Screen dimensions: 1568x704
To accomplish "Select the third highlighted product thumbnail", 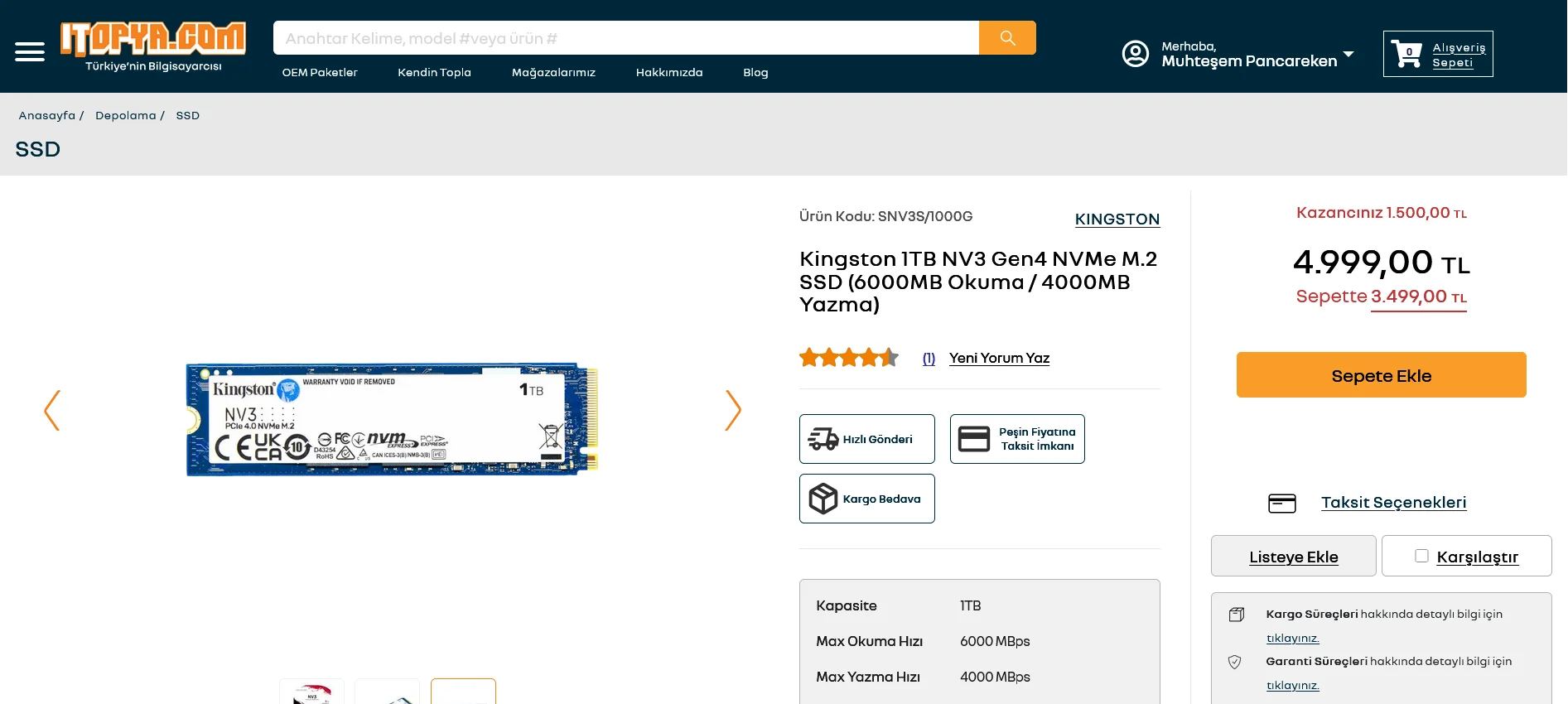I will tap(463, 692).
